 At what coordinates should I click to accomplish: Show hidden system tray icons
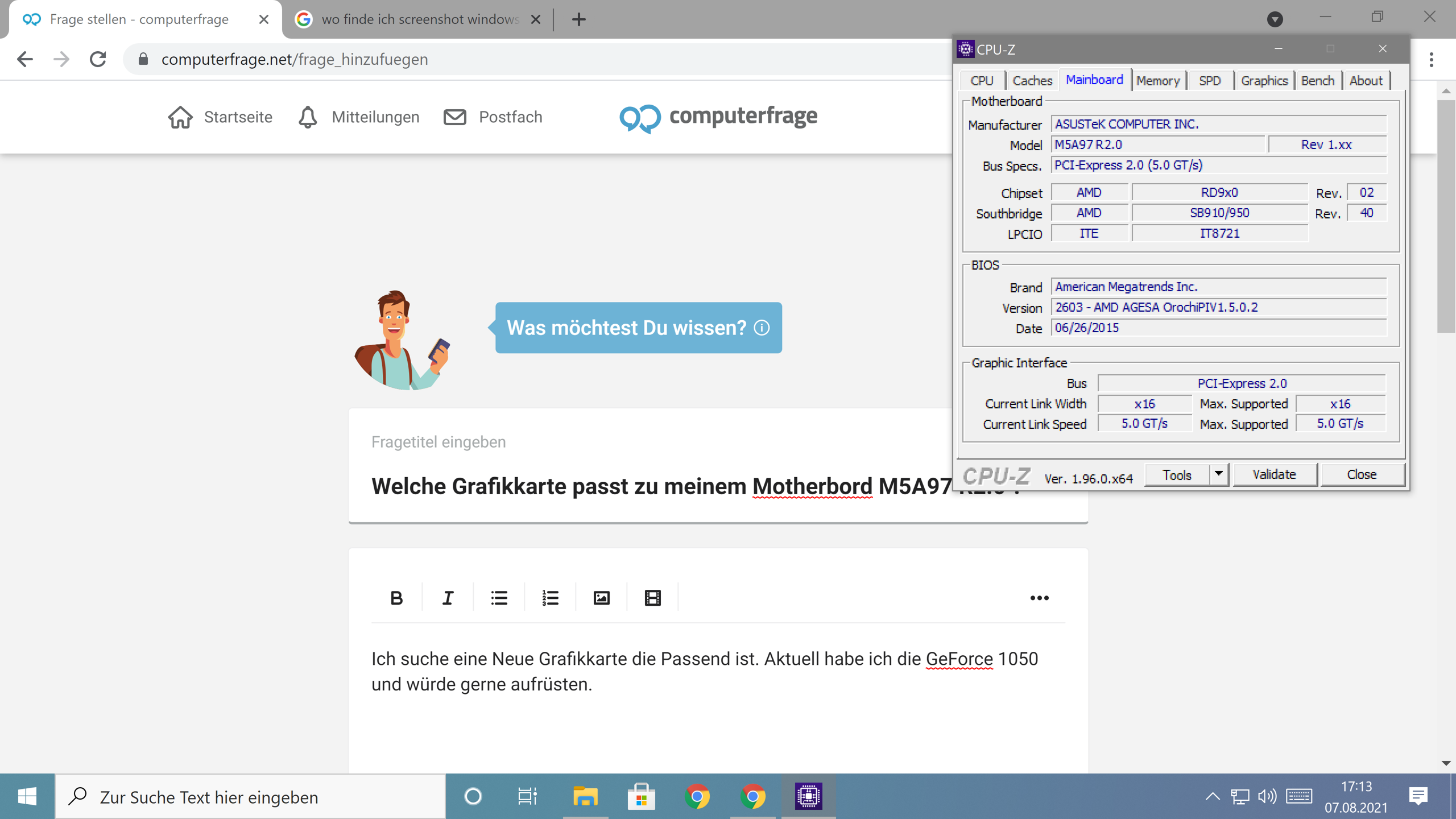coord(1212,796)
